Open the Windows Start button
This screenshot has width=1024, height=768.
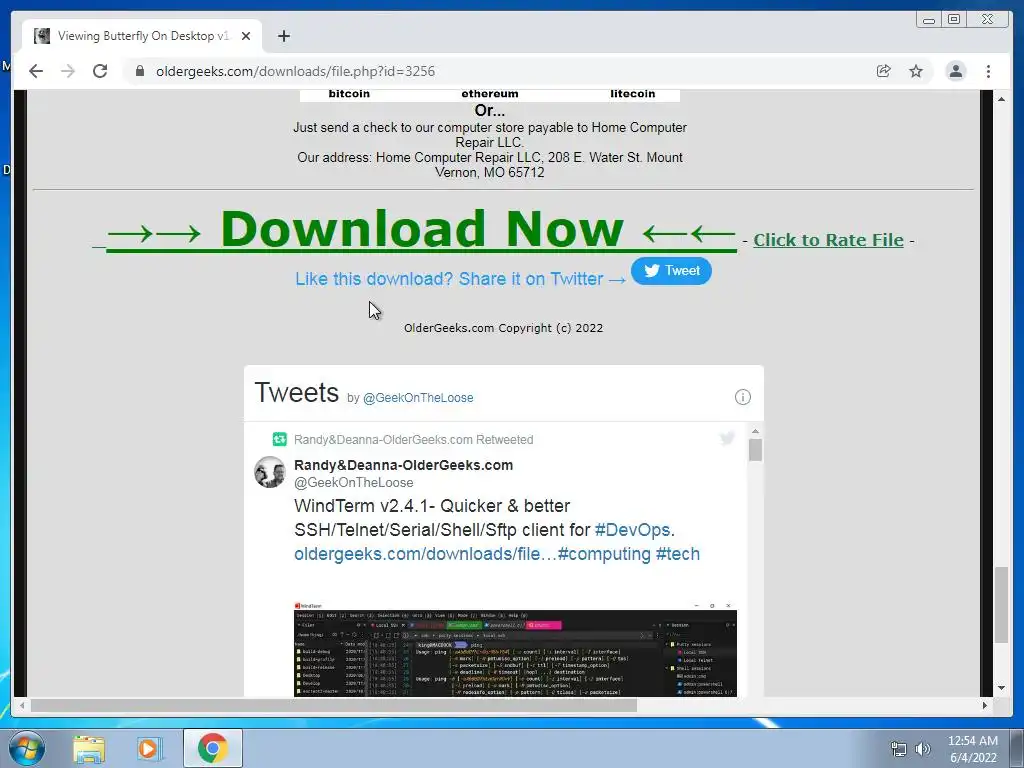click(x=26, y=748)
